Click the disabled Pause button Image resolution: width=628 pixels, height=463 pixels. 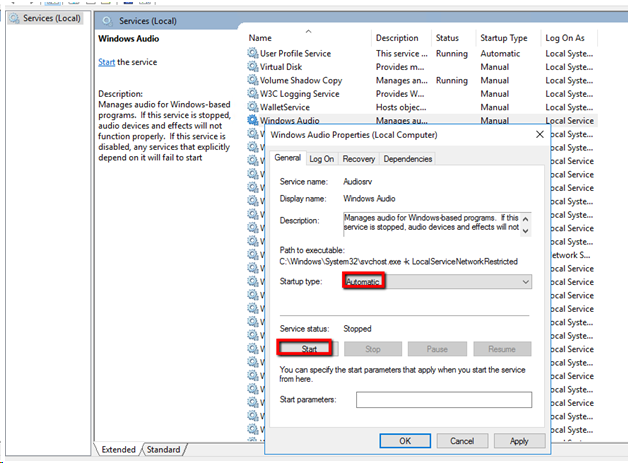(437, 349)
